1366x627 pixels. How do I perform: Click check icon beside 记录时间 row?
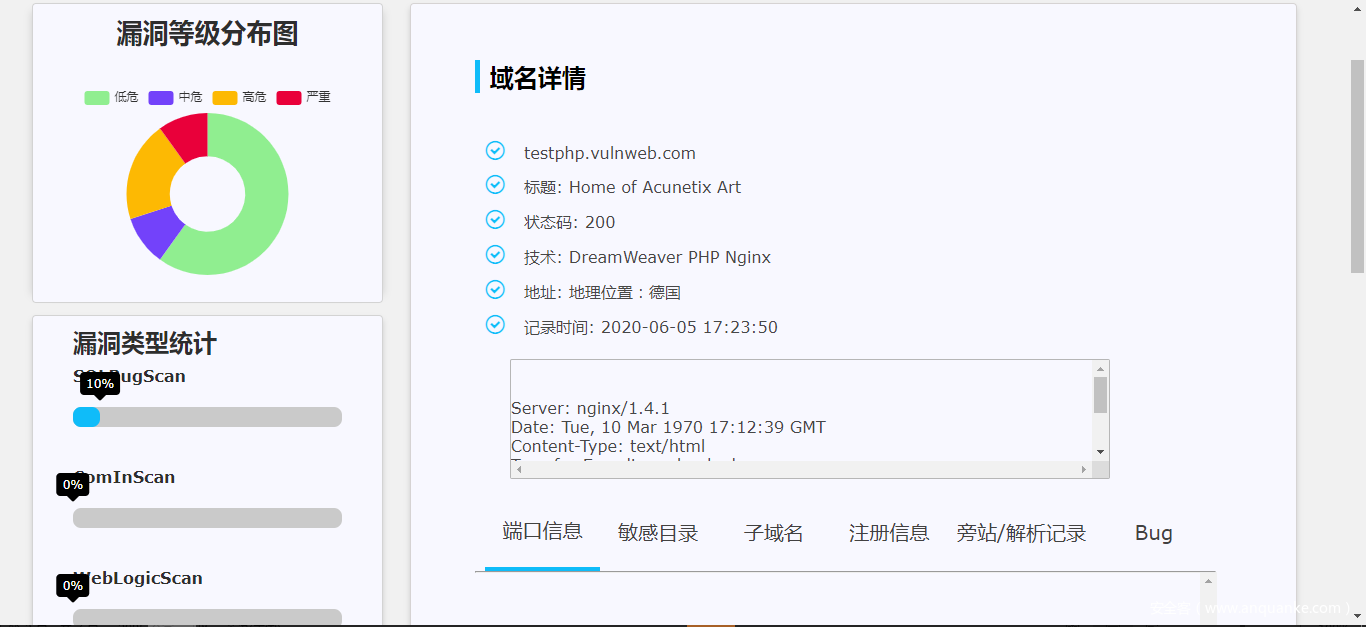[x=495, y=325]
